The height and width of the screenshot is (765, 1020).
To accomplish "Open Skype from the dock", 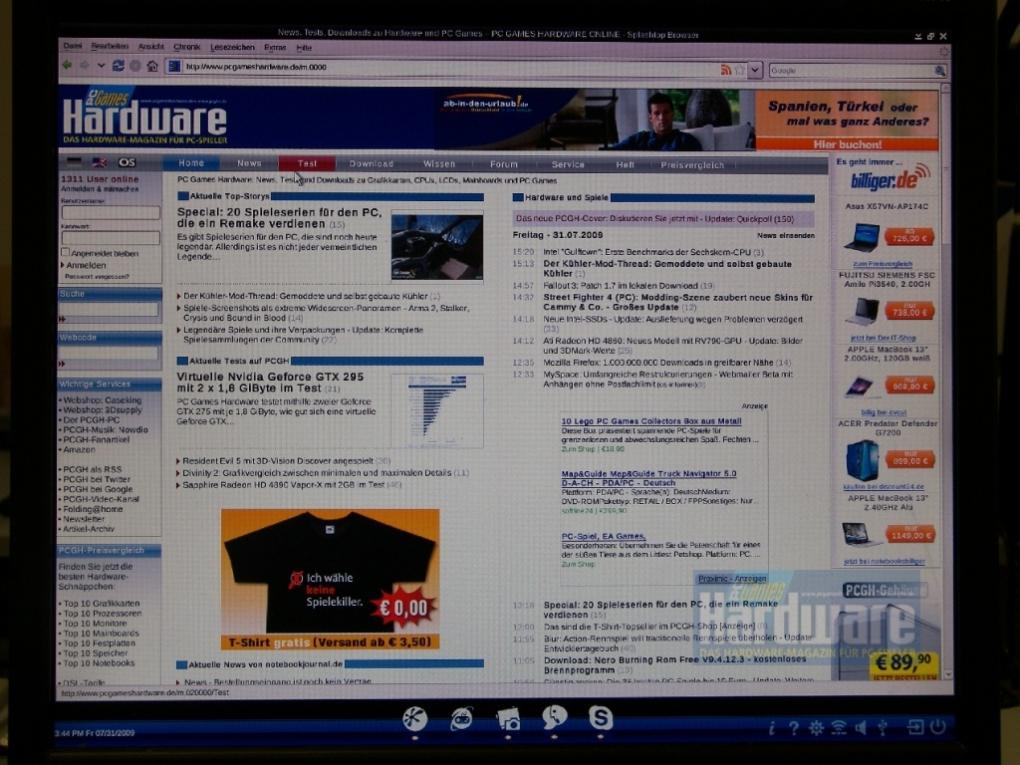I will pyautogui.click(x=600, y=718).
